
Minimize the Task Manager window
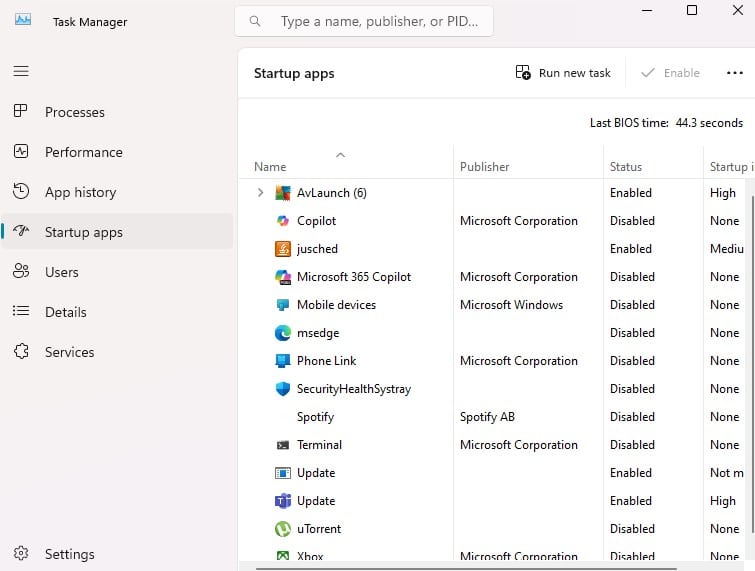(x=647, y=10)
